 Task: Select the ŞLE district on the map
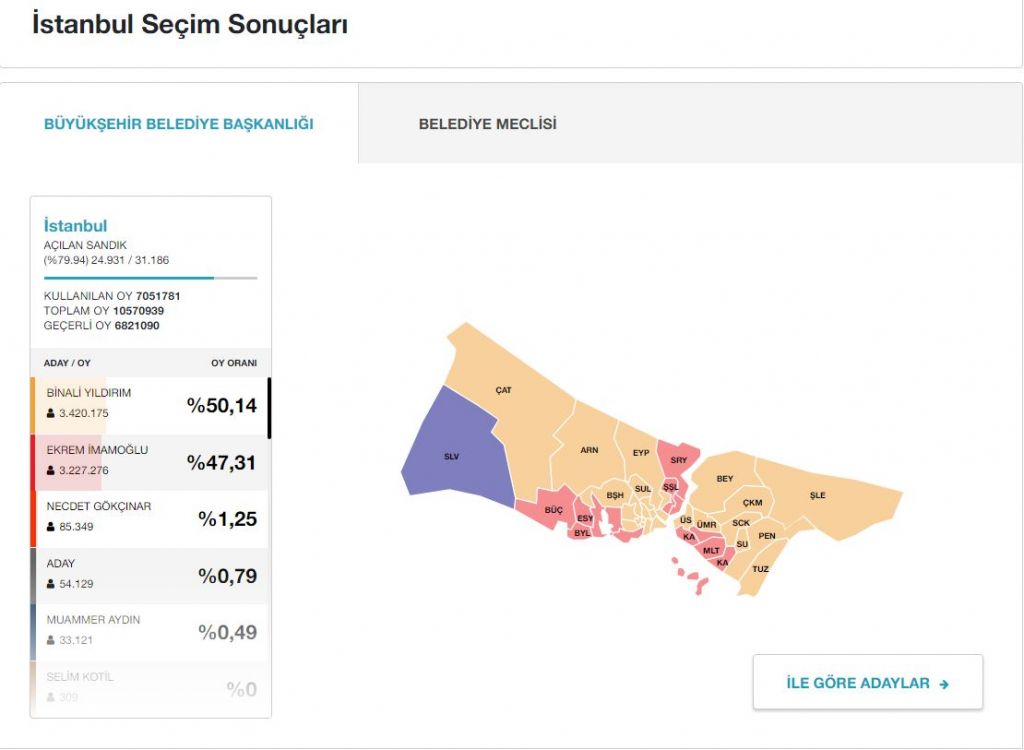point(818,495)
